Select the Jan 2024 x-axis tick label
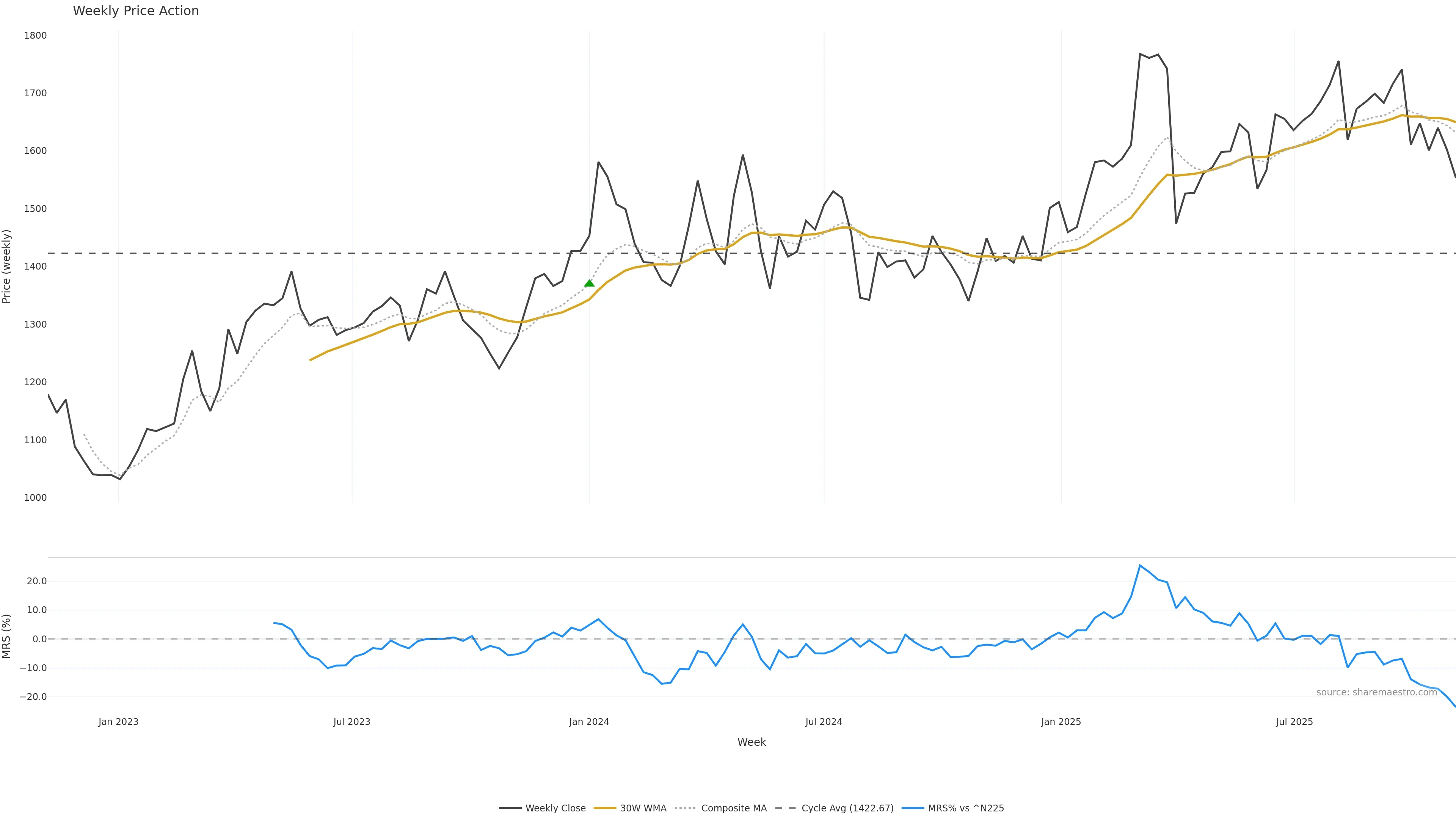This screenshot has width=1456, height=819. 589,722
